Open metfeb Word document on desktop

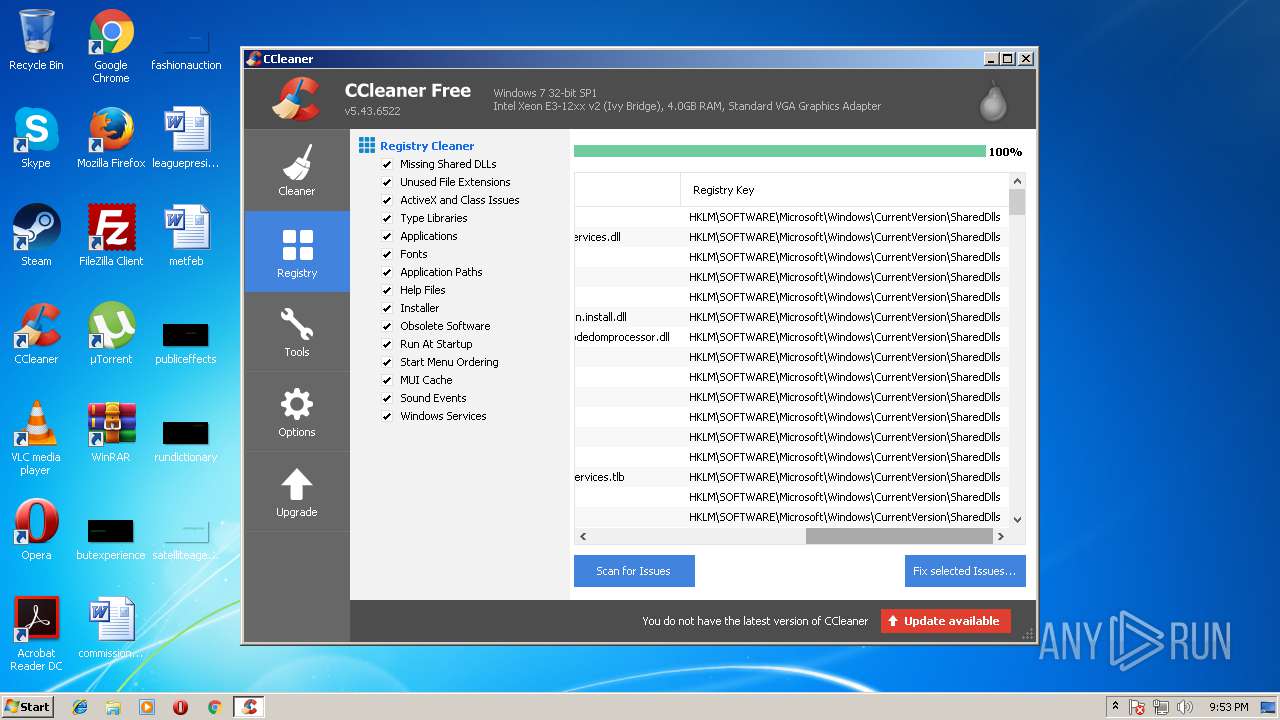coord(186,236)
